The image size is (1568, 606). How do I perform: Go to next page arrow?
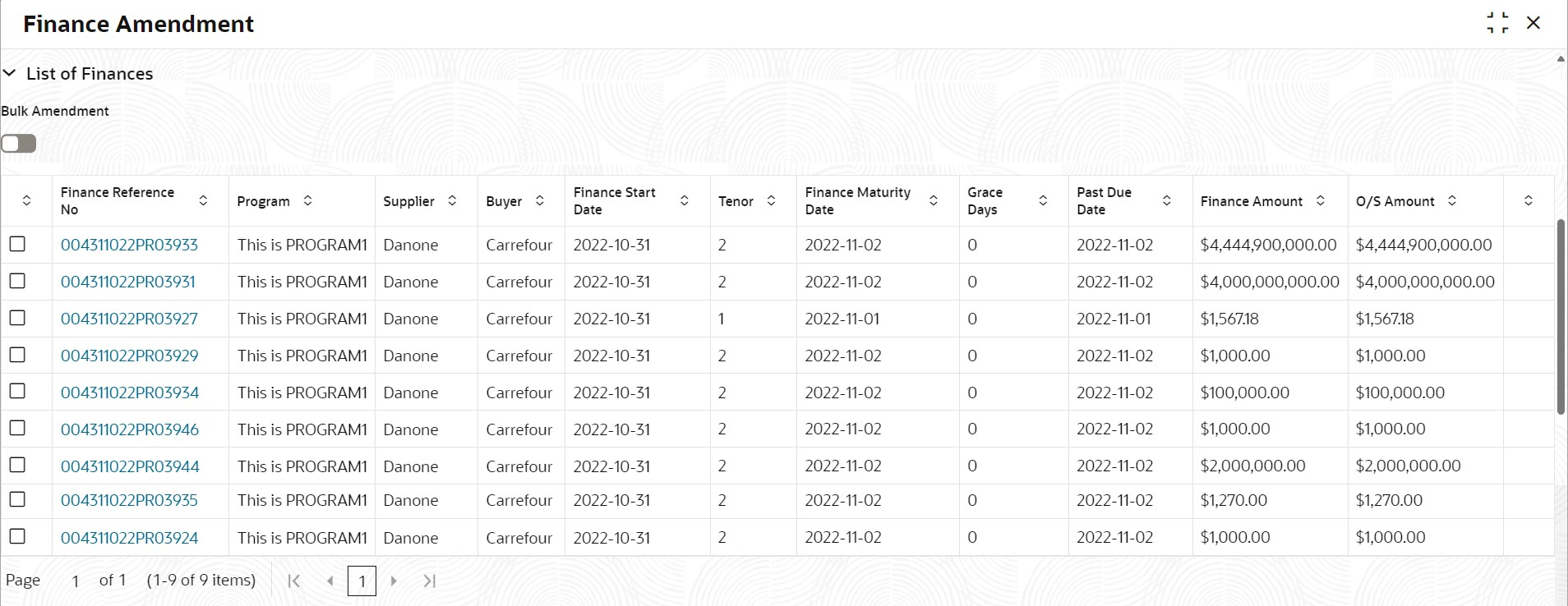pos(394,581)
